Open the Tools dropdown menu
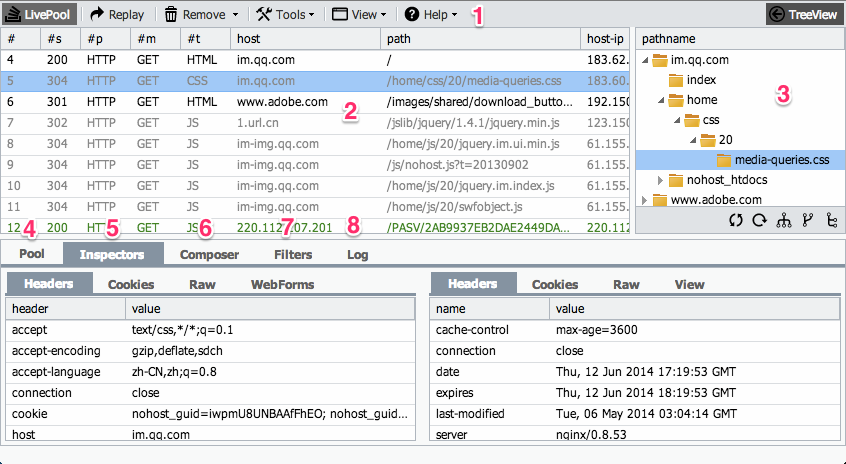 point(285,15)
